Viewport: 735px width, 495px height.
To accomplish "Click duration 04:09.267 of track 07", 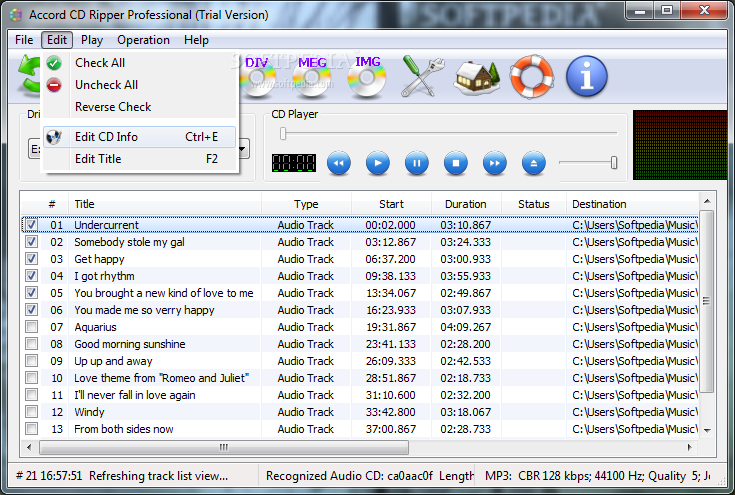I will (x=465, y=327).
